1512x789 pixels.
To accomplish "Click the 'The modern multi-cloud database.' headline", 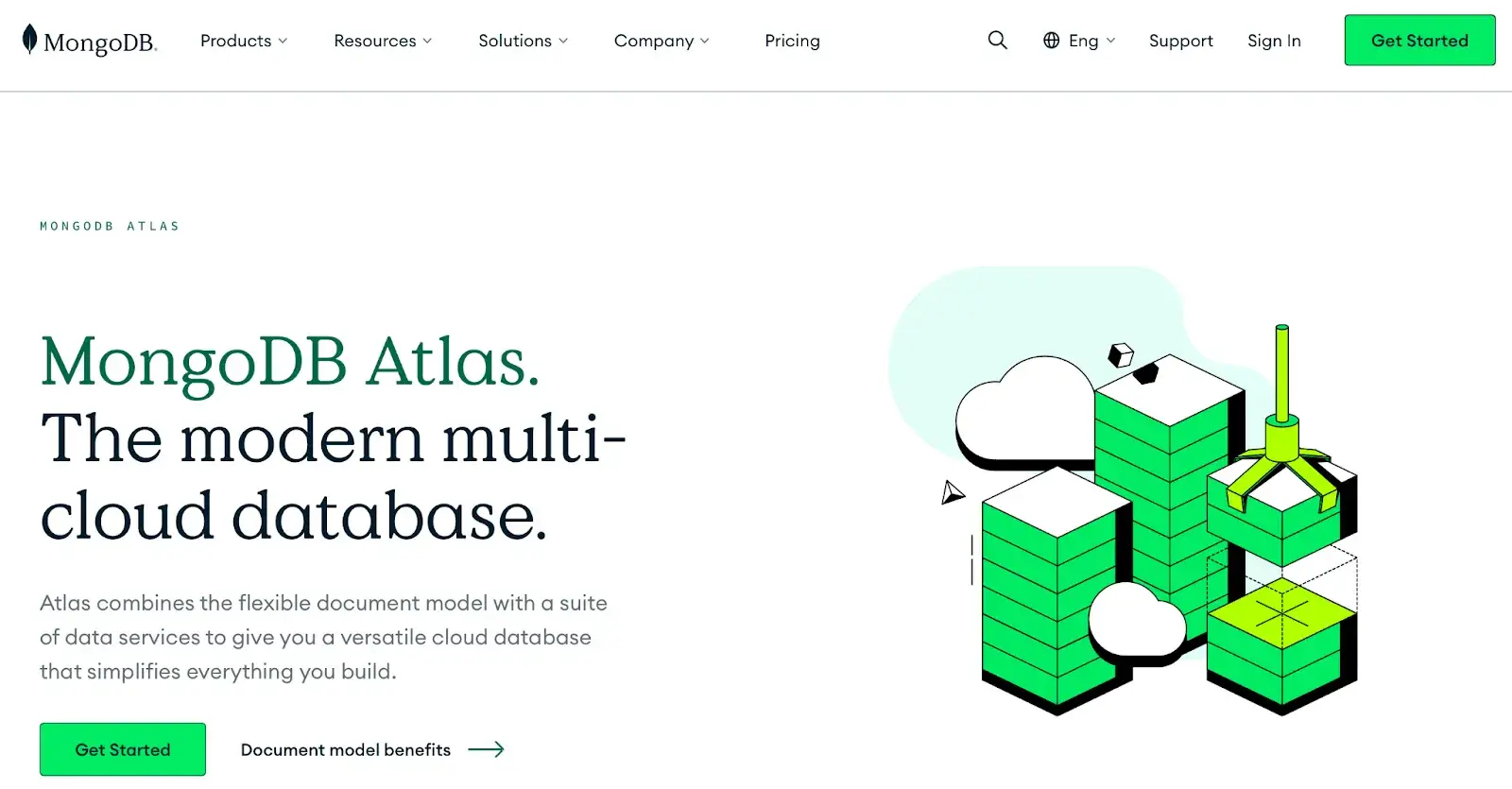I will 333,477.
